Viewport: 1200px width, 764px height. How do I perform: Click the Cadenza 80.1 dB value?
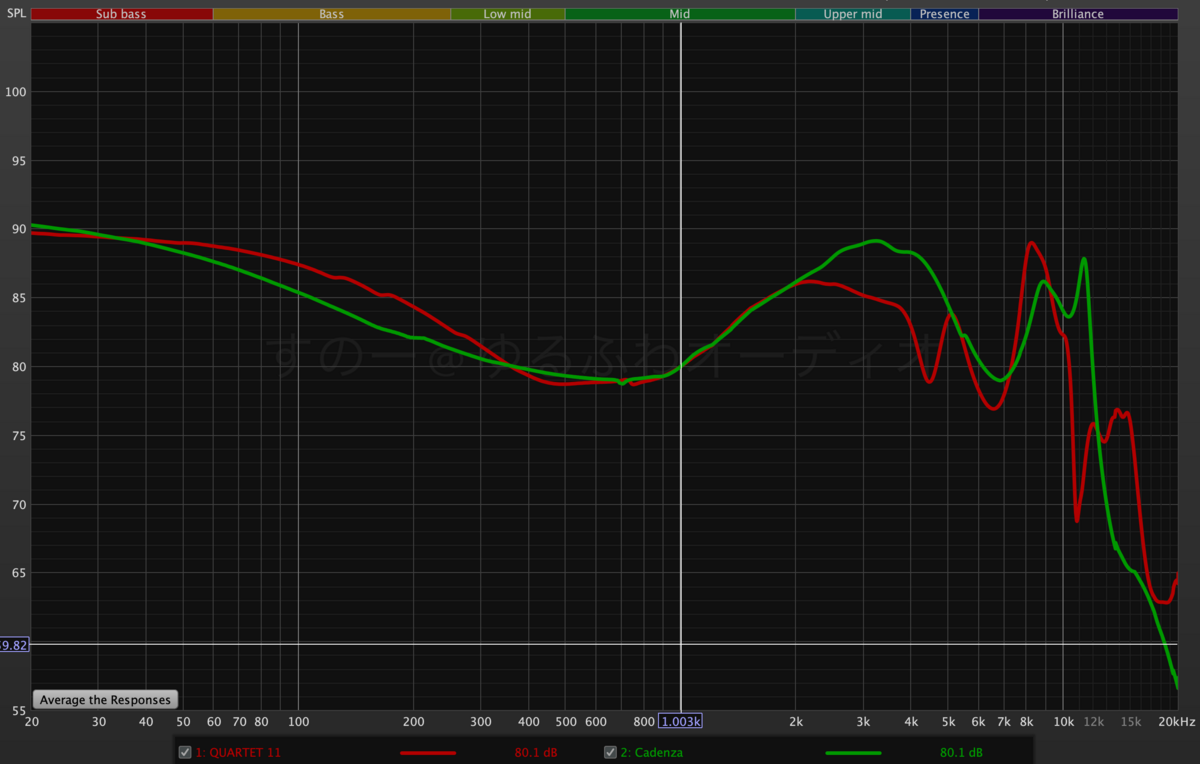point(961,752)
